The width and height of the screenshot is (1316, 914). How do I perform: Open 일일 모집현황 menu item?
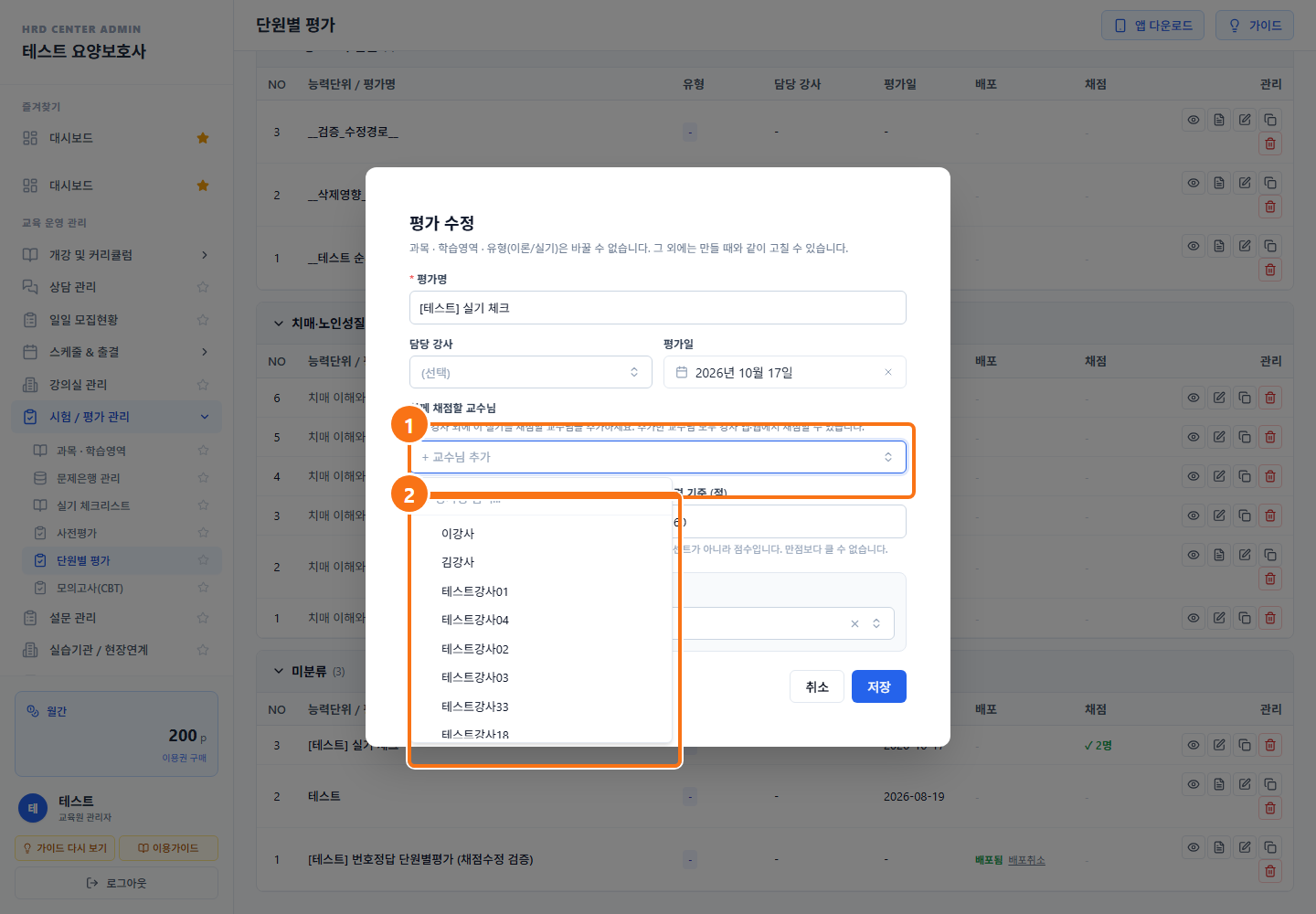point(117,320)
